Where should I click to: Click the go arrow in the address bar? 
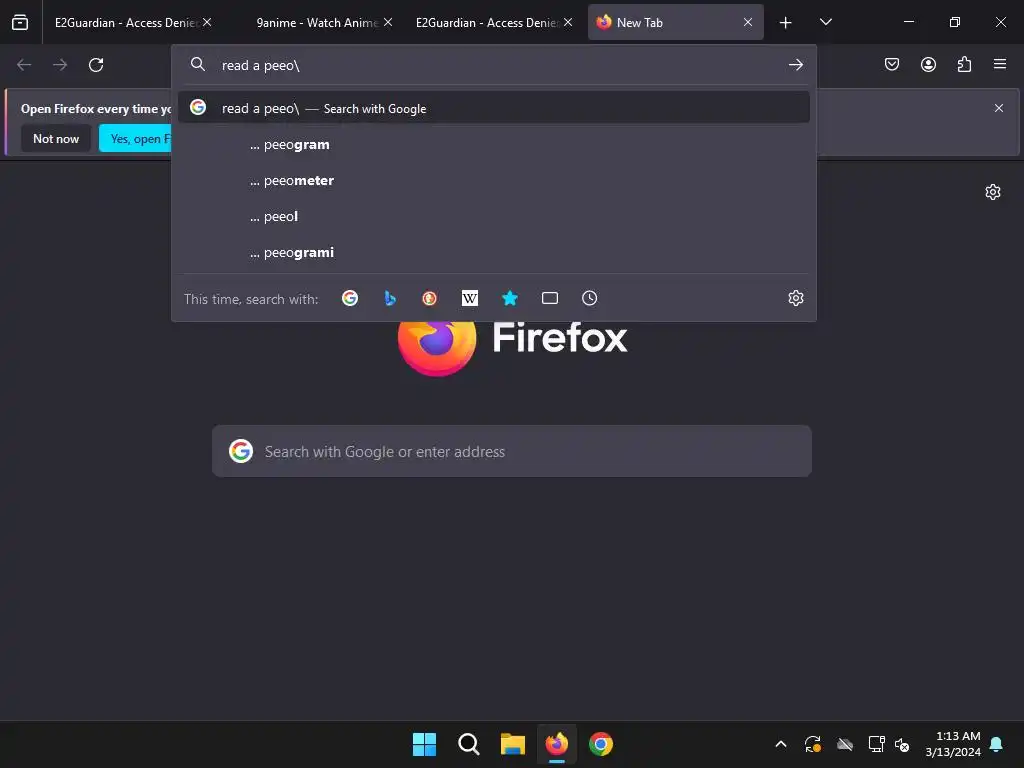coord(795,65)
